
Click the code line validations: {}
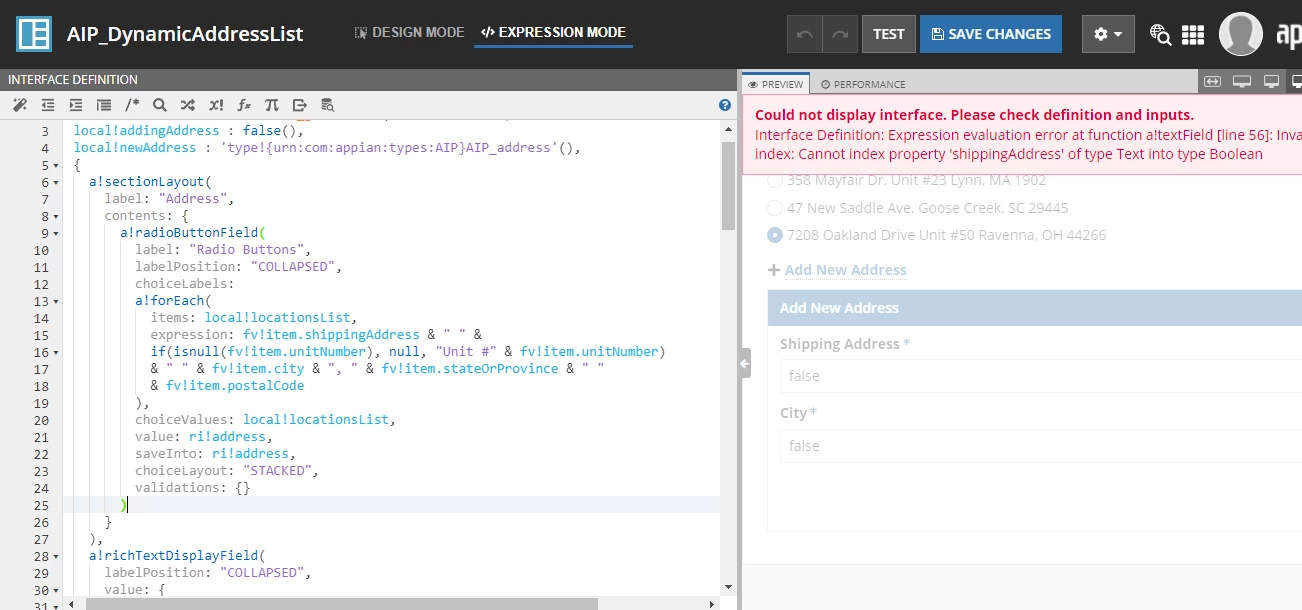pyautogui.click(x=193, y=488)
